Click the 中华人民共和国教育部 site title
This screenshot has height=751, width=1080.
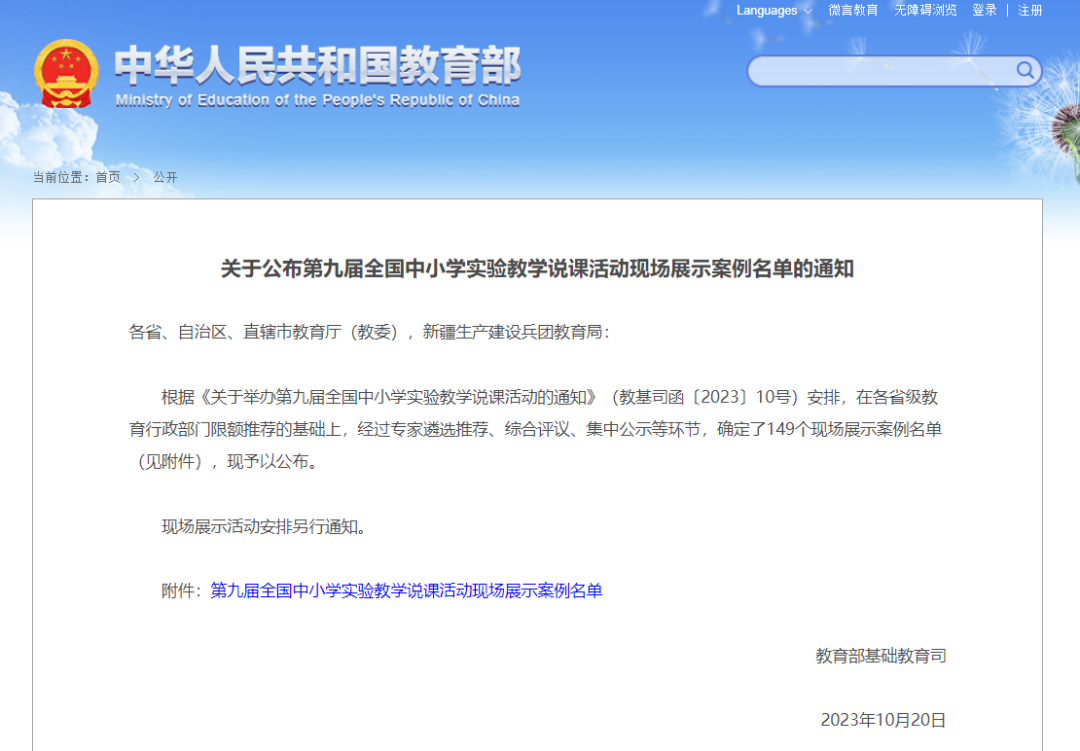(317, 66)
